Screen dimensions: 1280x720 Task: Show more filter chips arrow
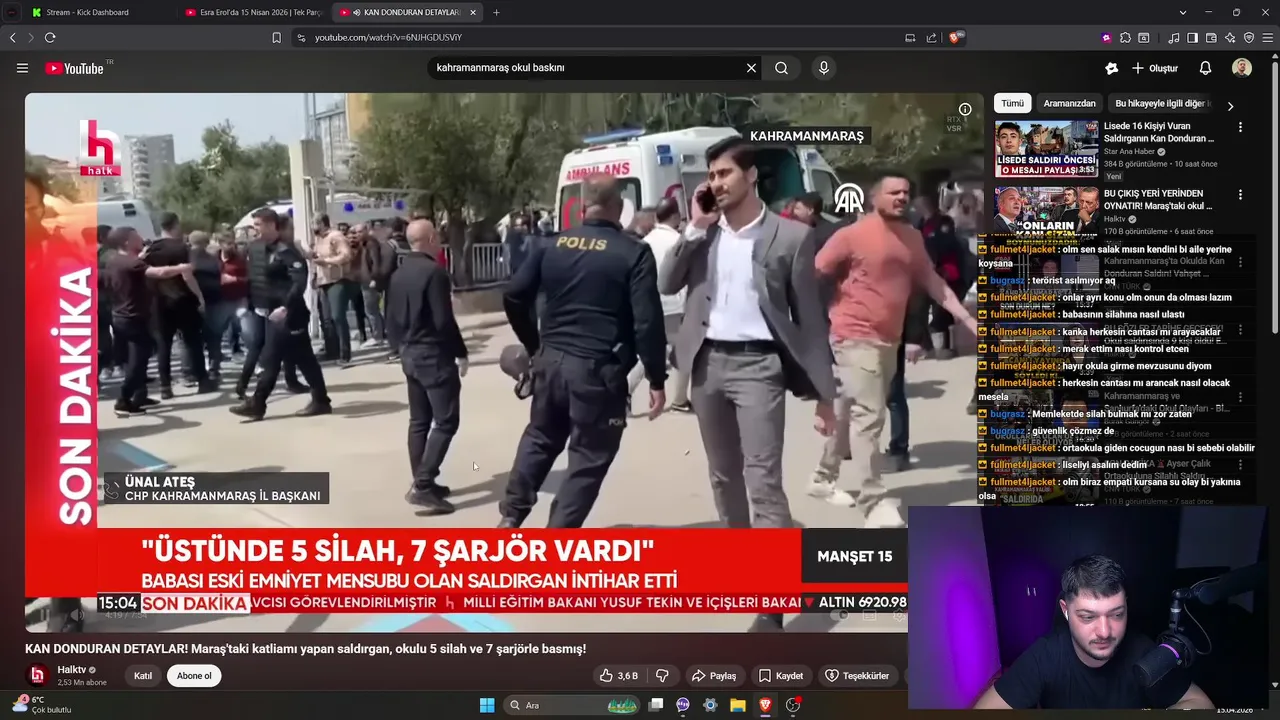pos(1230,105)
